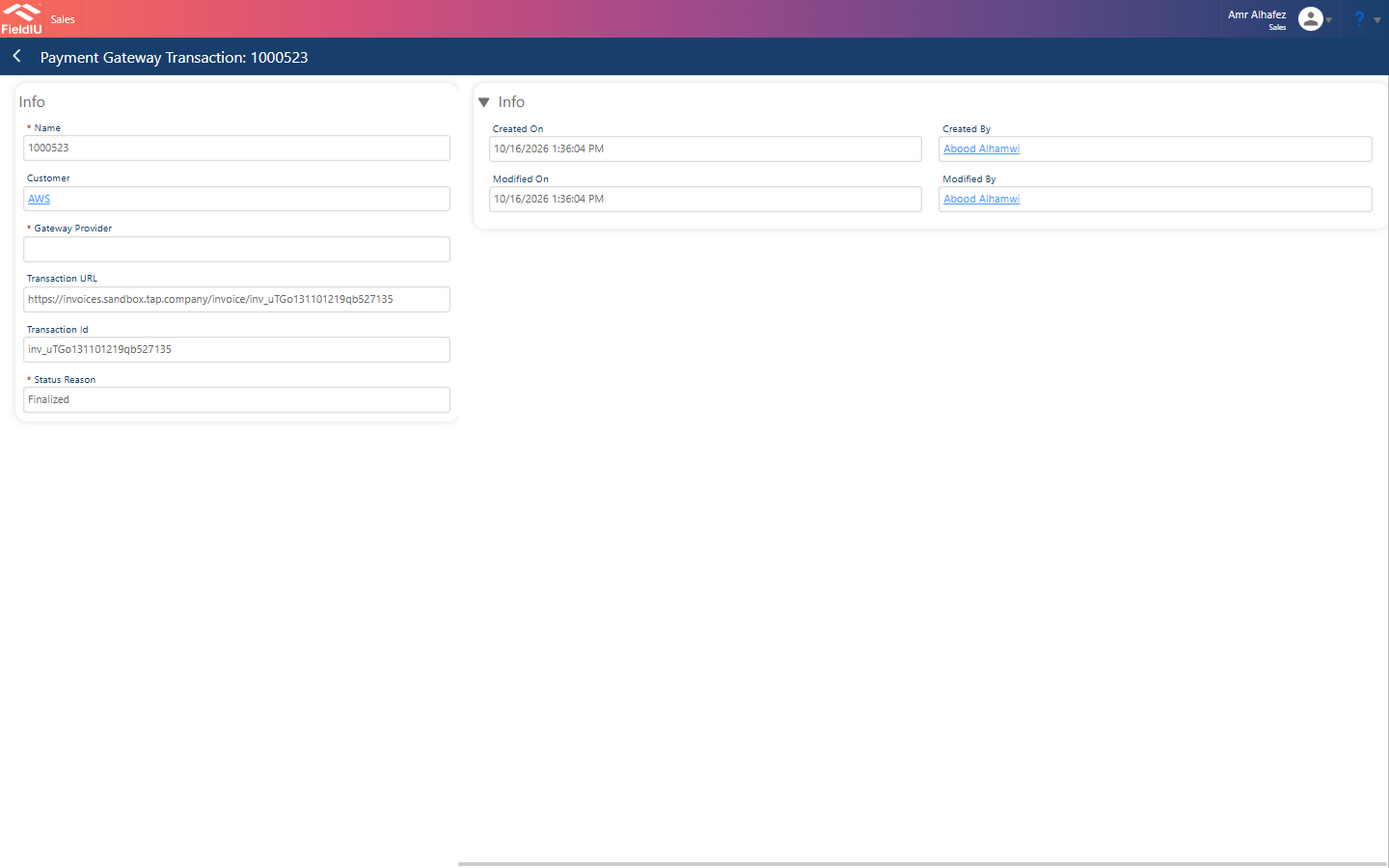Click the Amr Alhafez user name
This screenshot has width=1389, height=868.
[x=1257, y=14]
